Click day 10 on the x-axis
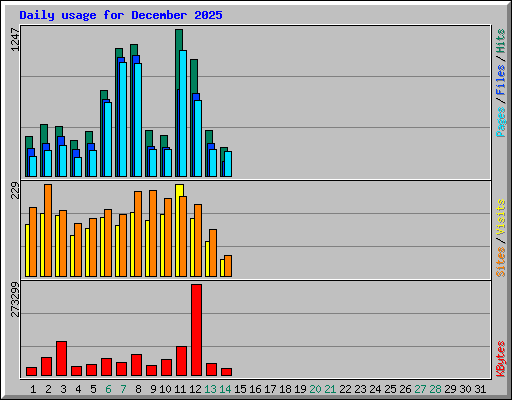This screenshot has height=400, width=512. click(165, 389)
